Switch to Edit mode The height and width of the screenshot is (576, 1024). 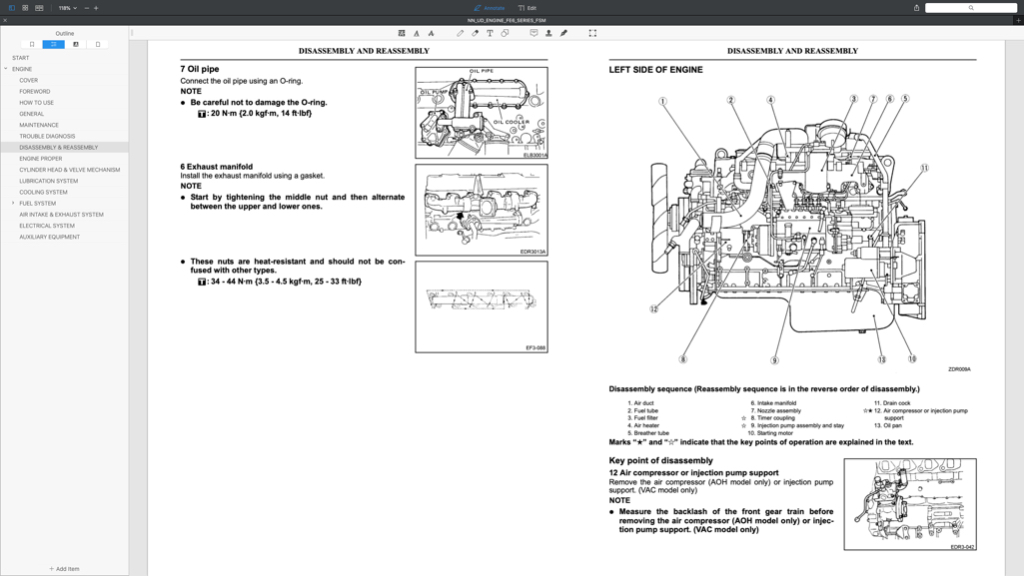pyautogui.click(x=527, y=8)
